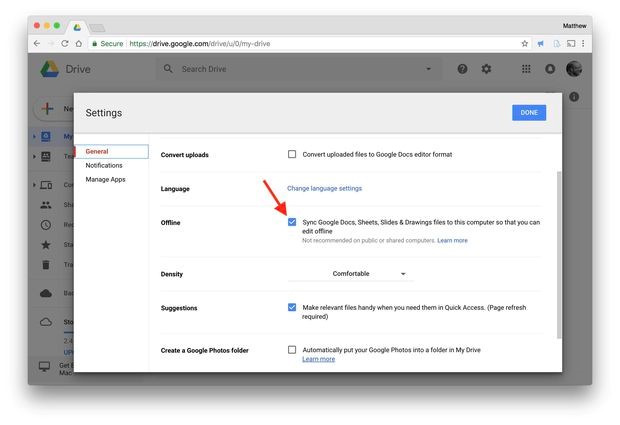620x425 pixels.
Task: Select the Manage Apps settings tab
Action: click(105, 179)
